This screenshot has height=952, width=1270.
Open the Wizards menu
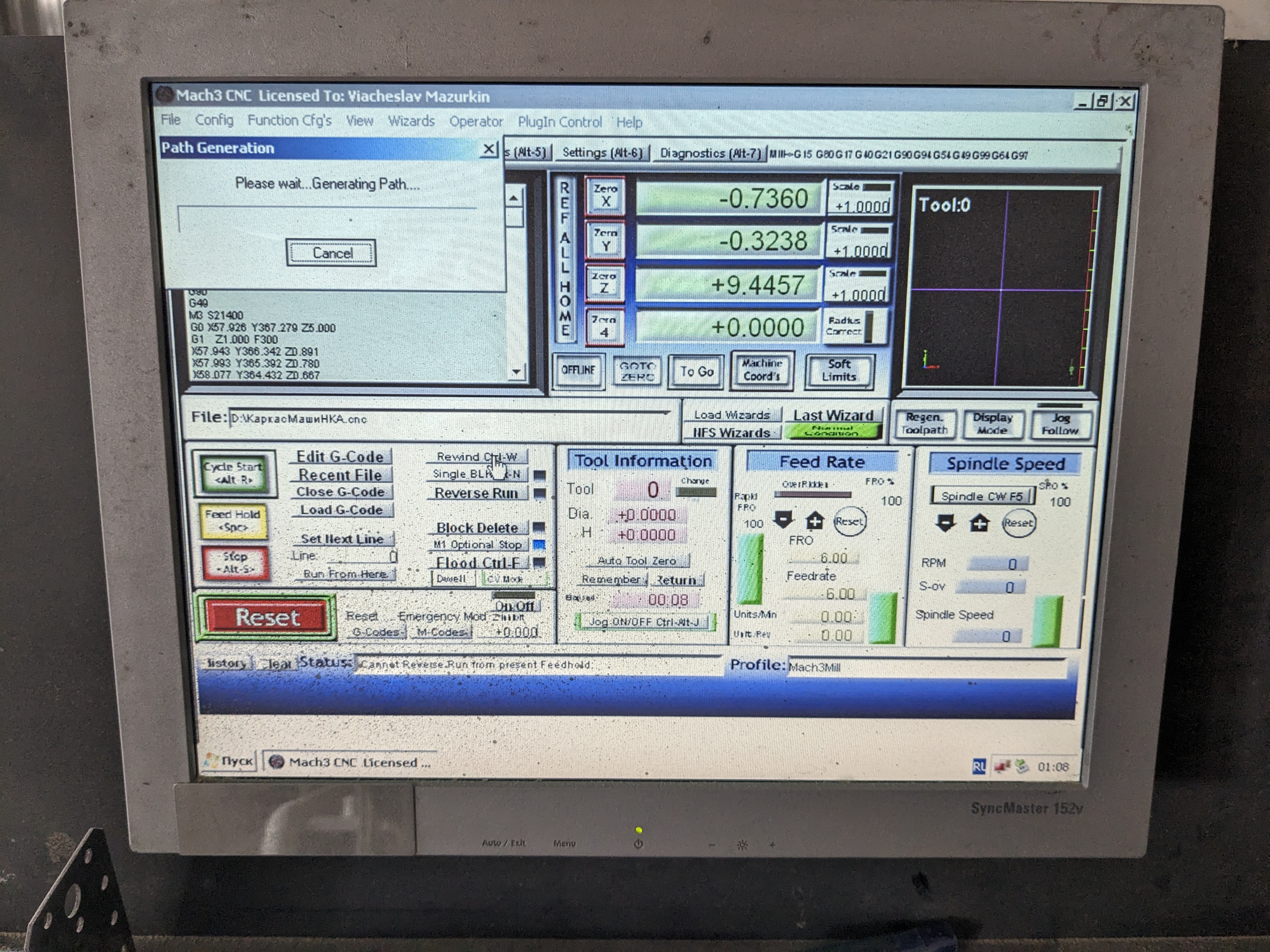(x=411, y=122)
